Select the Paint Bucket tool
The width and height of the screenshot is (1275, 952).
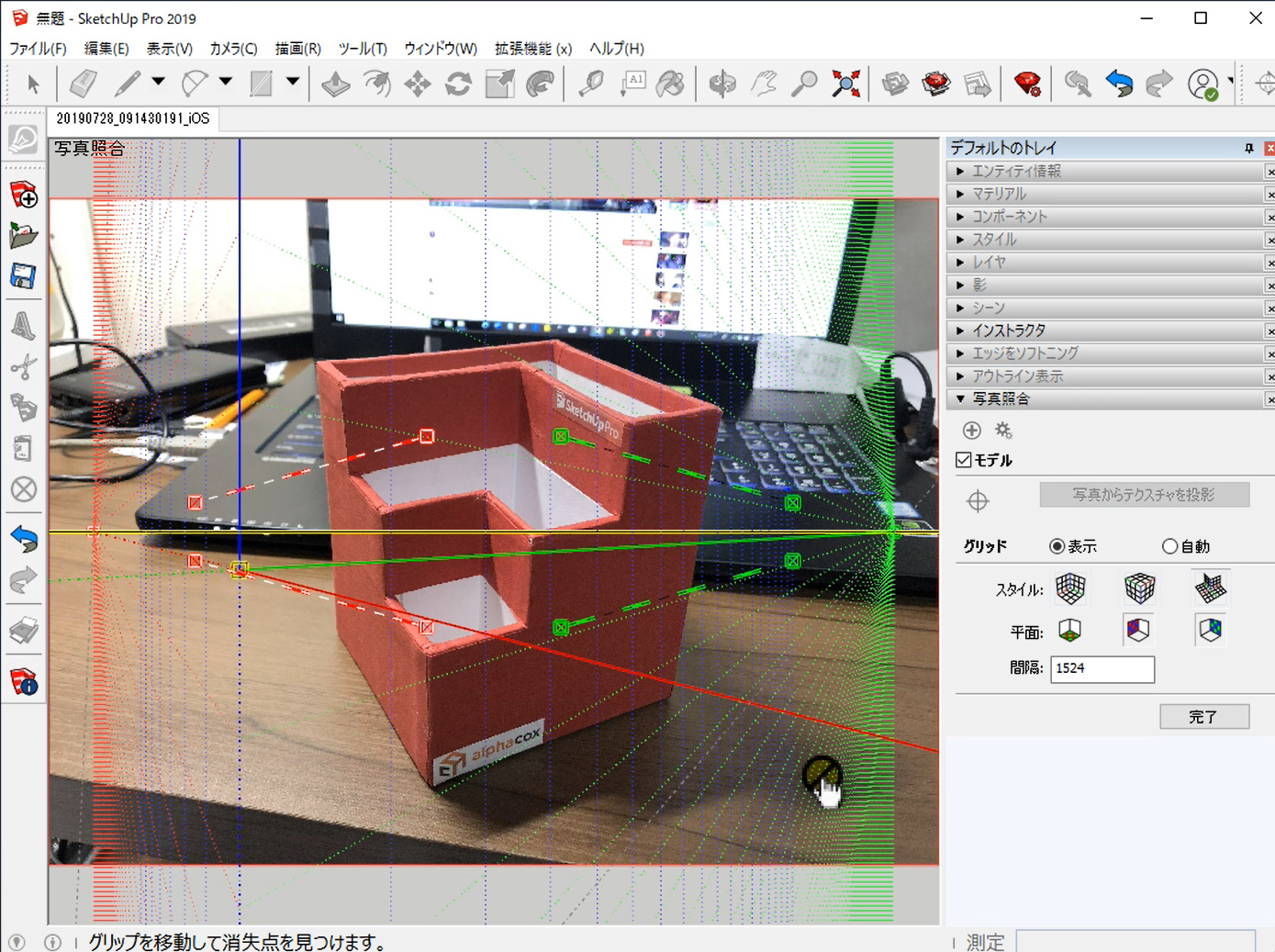coord(671,84)
